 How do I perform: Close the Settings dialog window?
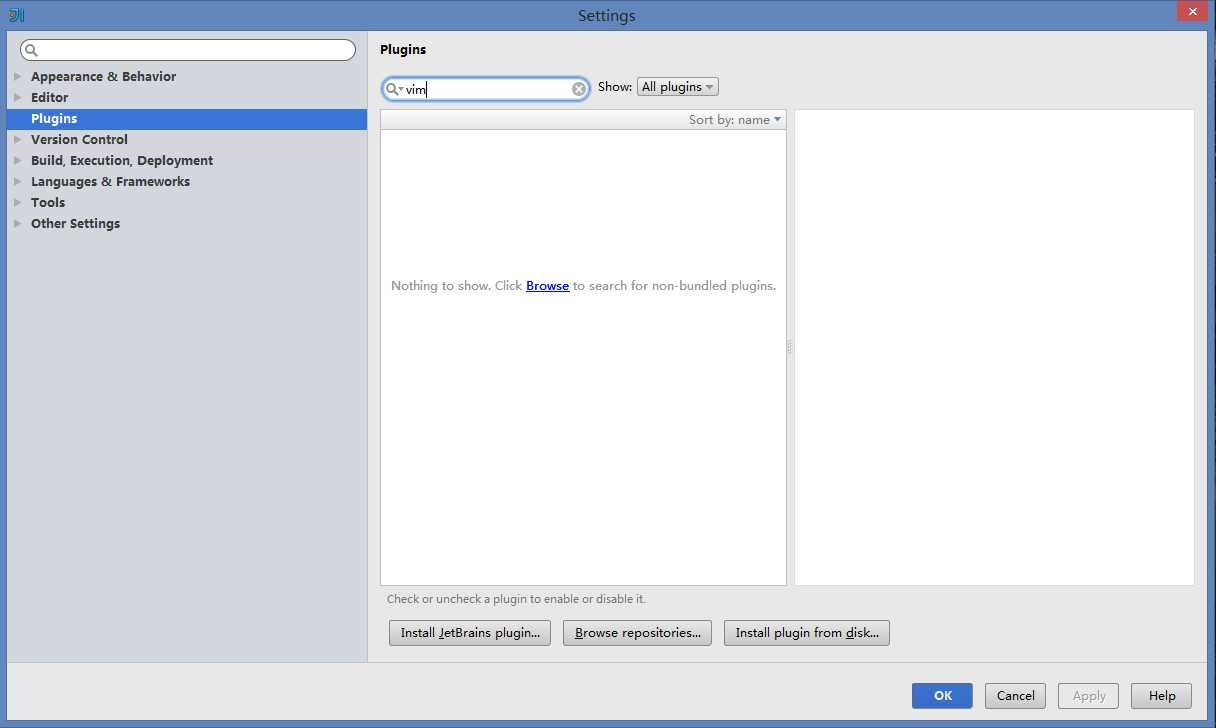(1192, 11)
